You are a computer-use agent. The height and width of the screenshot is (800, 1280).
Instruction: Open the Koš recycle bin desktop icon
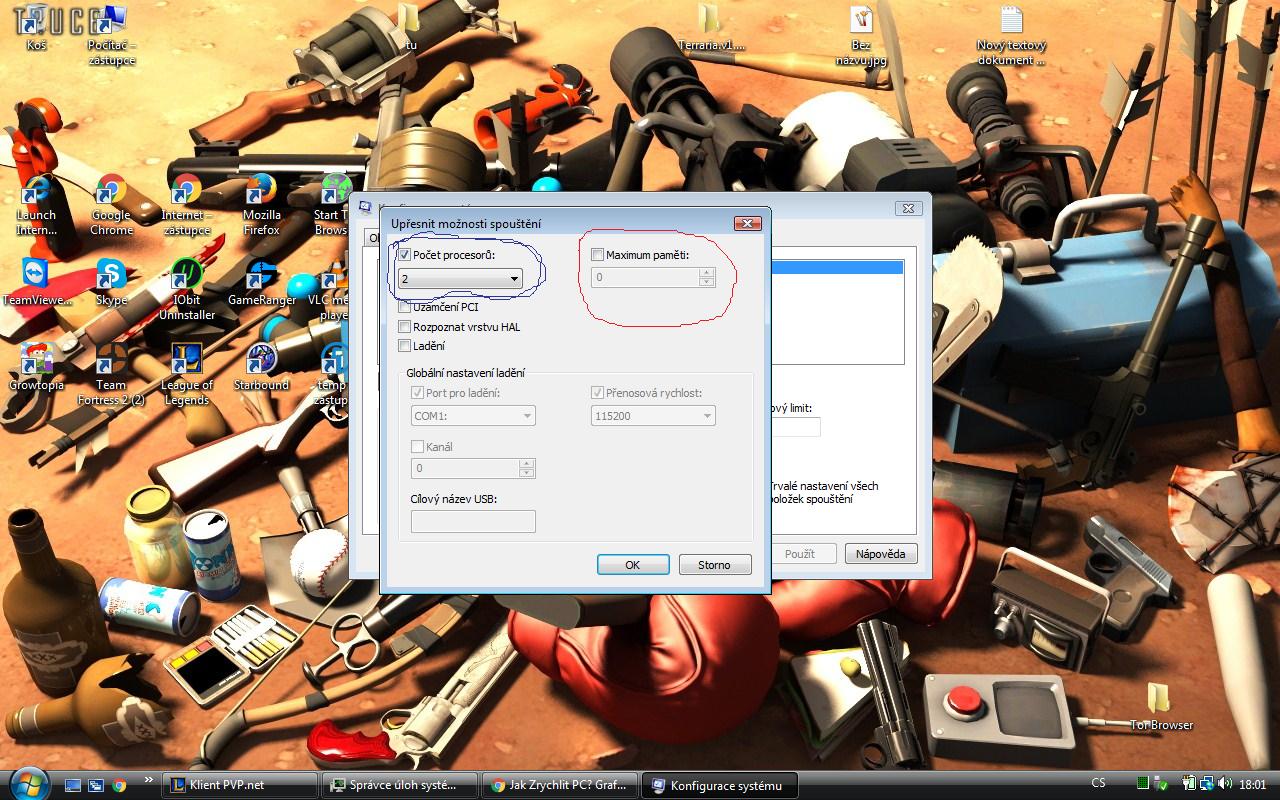37,26
